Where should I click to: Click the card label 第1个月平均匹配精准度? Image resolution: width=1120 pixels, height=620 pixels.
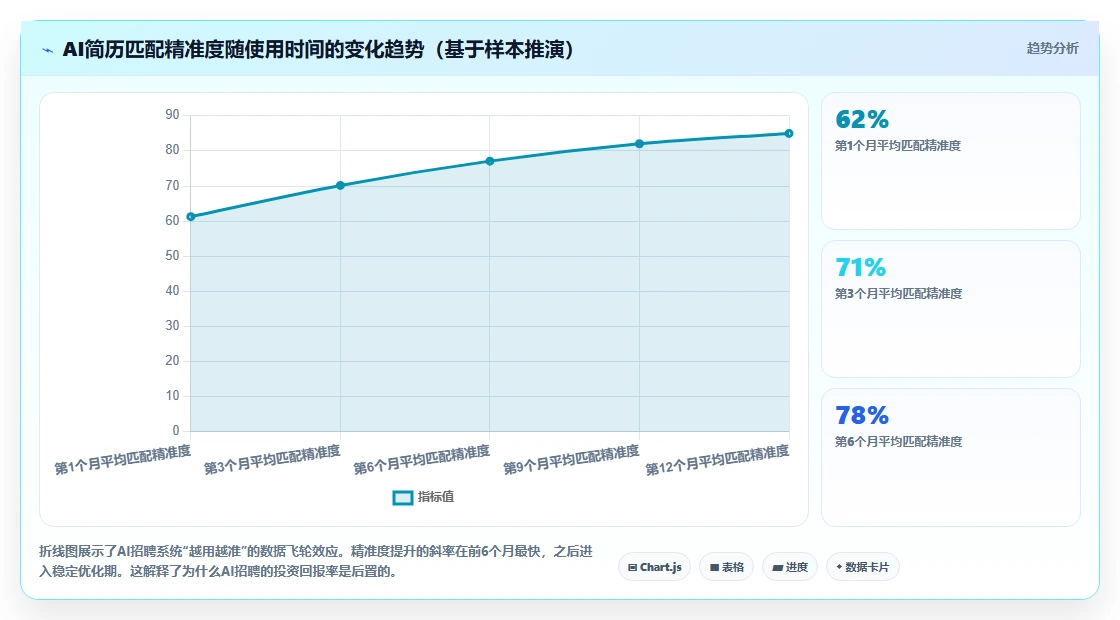coord(898,146)
